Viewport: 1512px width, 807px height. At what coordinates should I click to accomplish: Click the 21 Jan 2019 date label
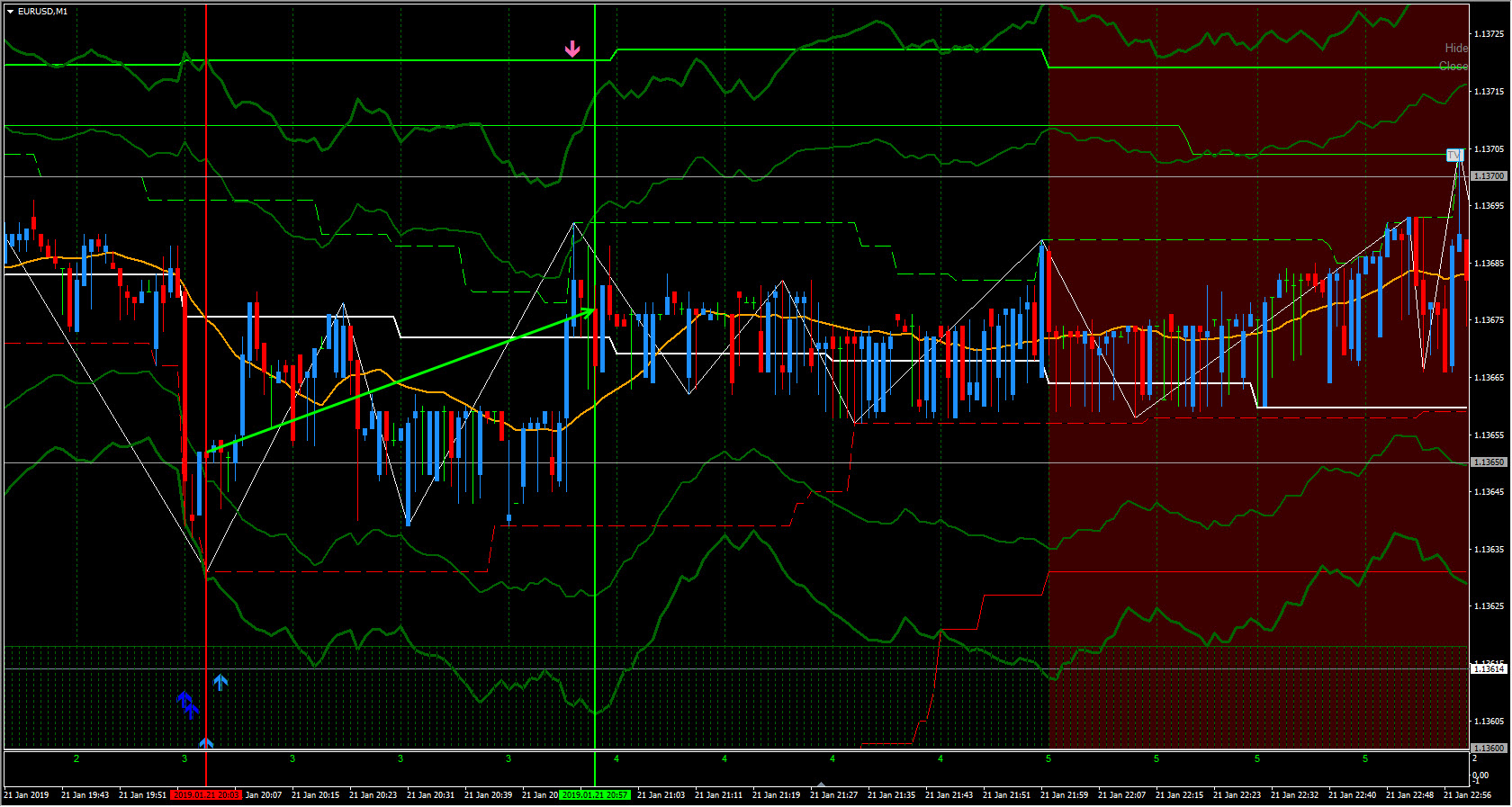click(x=26, y=795)
